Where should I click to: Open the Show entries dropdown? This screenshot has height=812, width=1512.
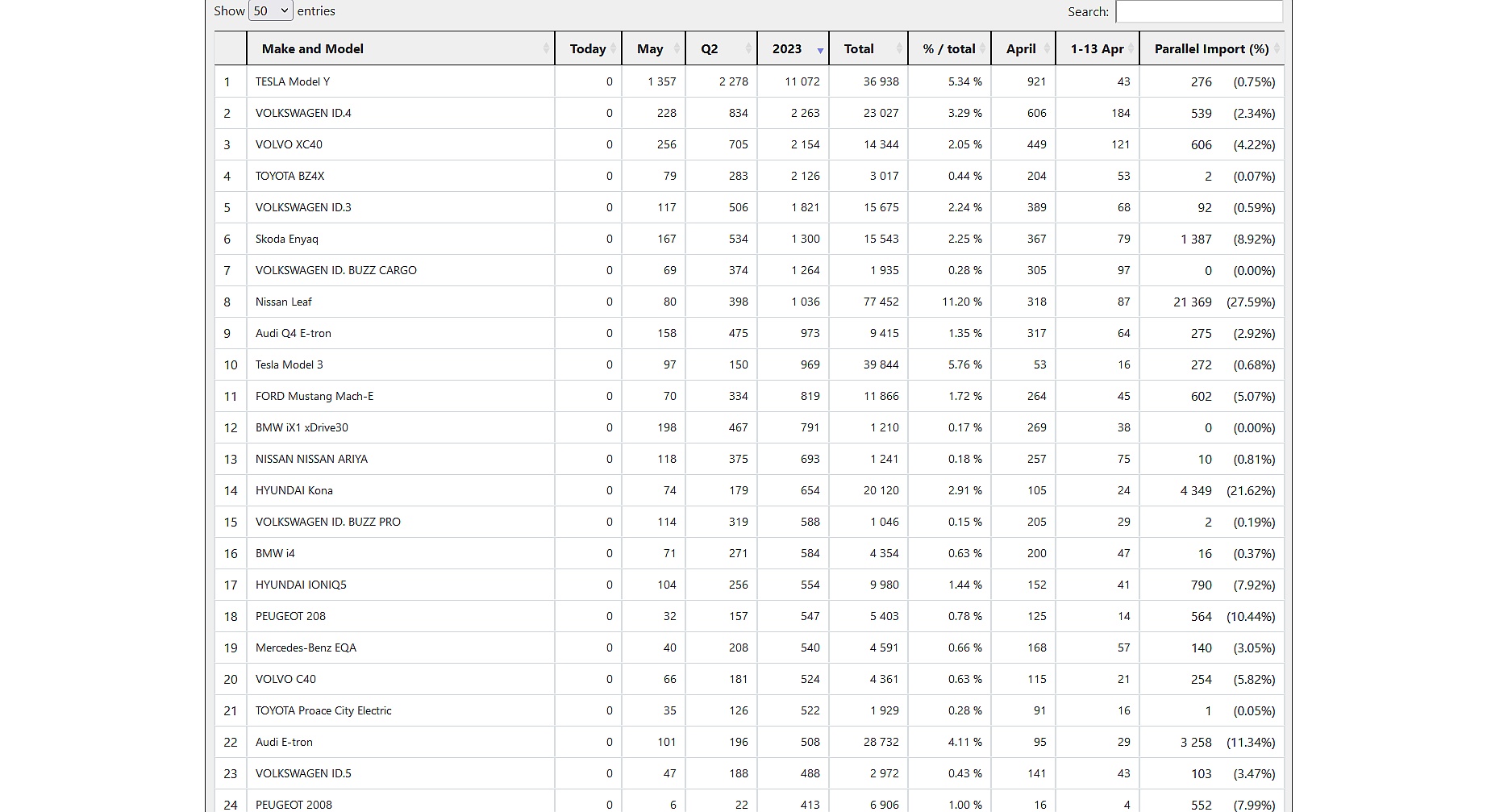[270, 11]
